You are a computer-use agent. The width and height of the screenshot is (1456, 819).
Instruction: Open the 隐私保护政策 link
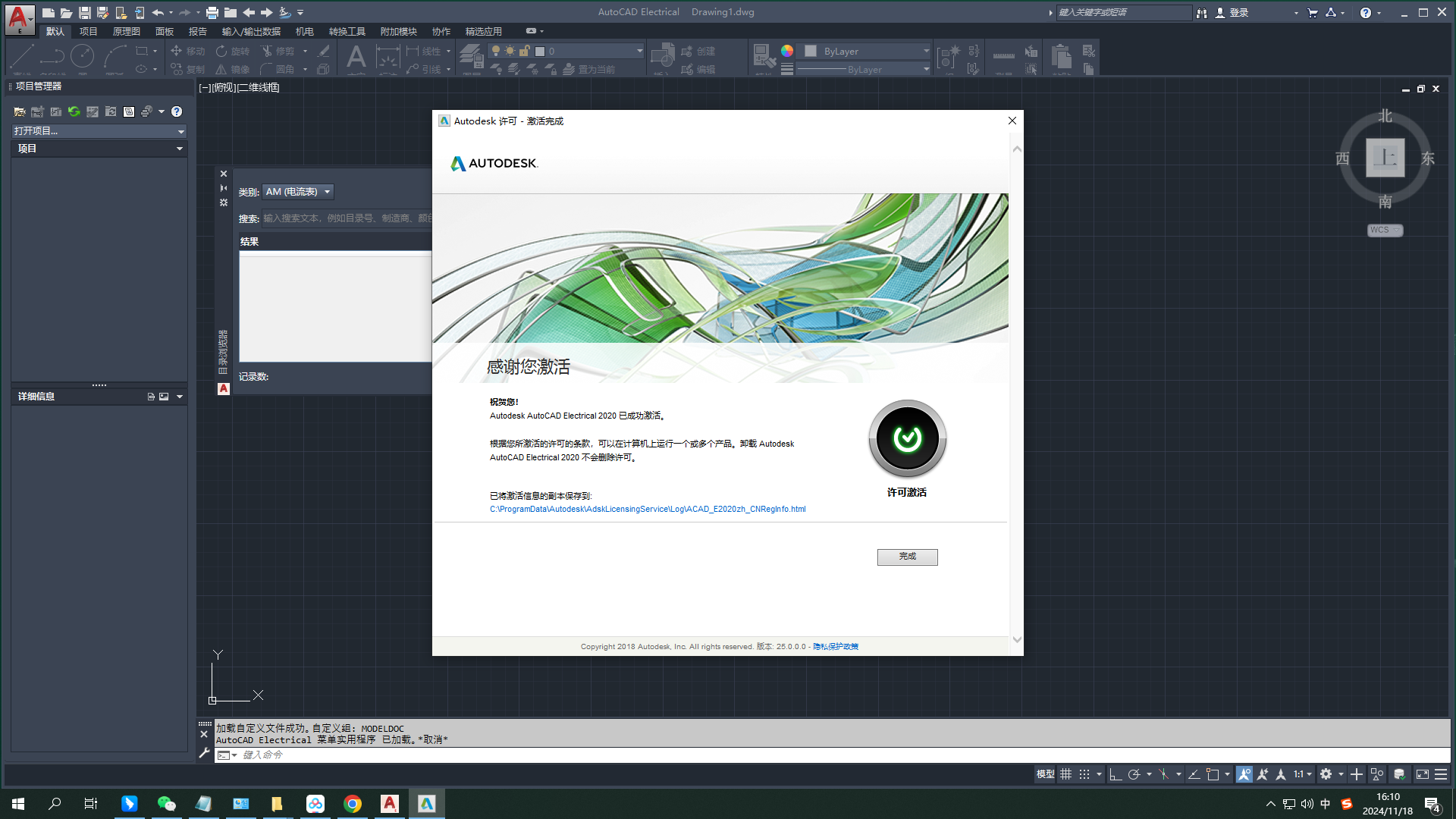[835, 647]
